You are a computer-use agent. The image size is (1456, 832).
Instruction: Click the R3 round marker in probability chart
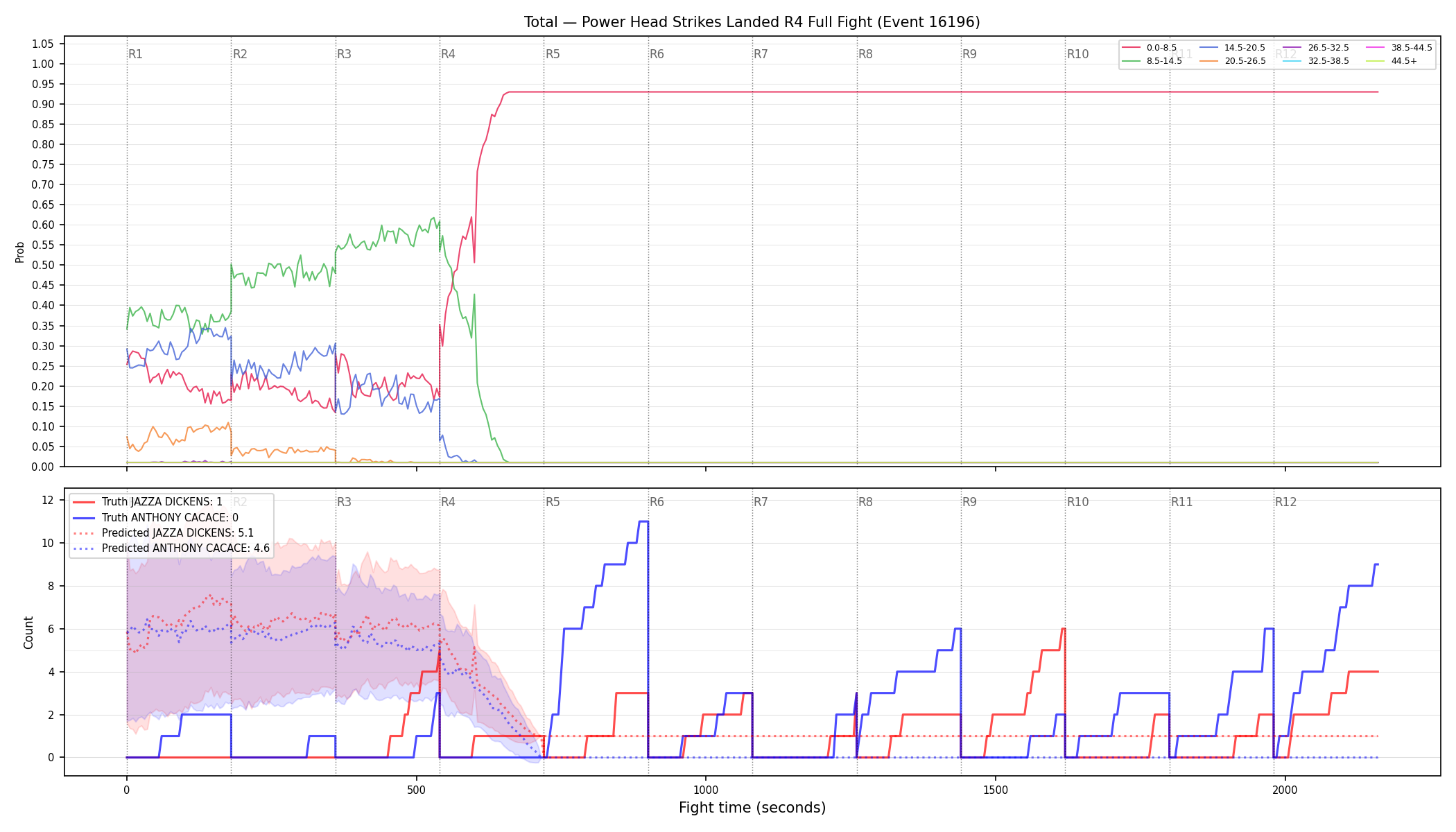click(x=345, y=54)
